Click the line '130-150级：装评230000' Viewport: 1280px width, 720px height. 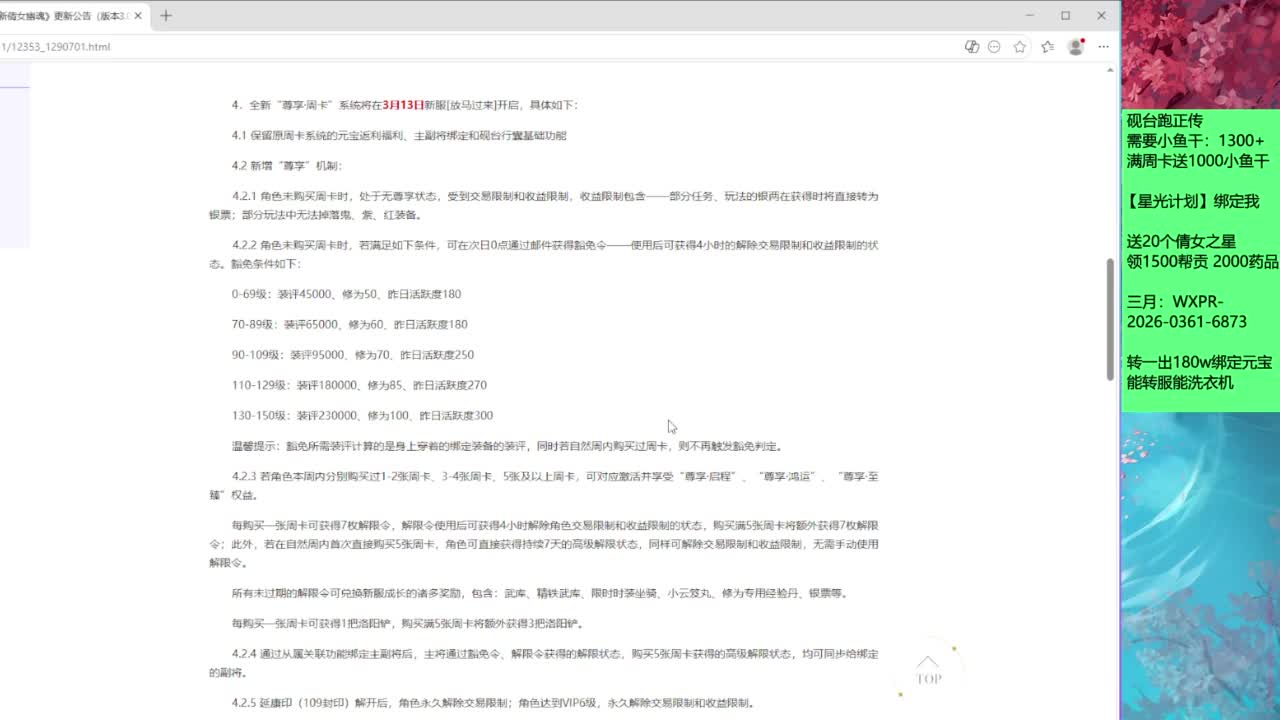(x=362, y=415)
